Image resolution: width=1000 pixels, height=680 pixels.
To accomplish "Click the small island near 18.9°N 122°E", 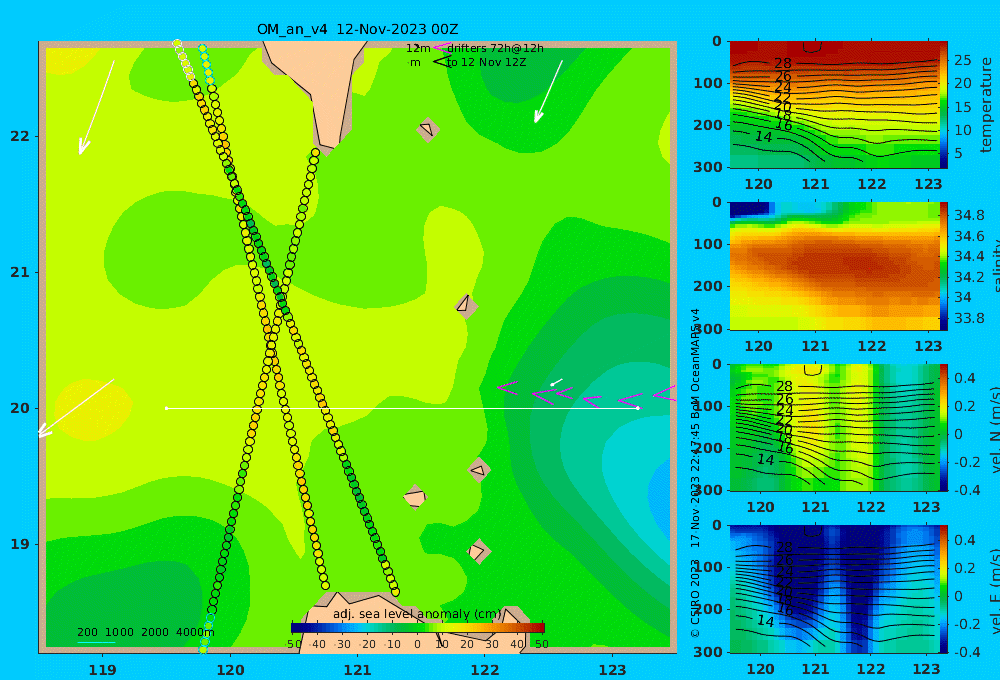I will (478, 551).
